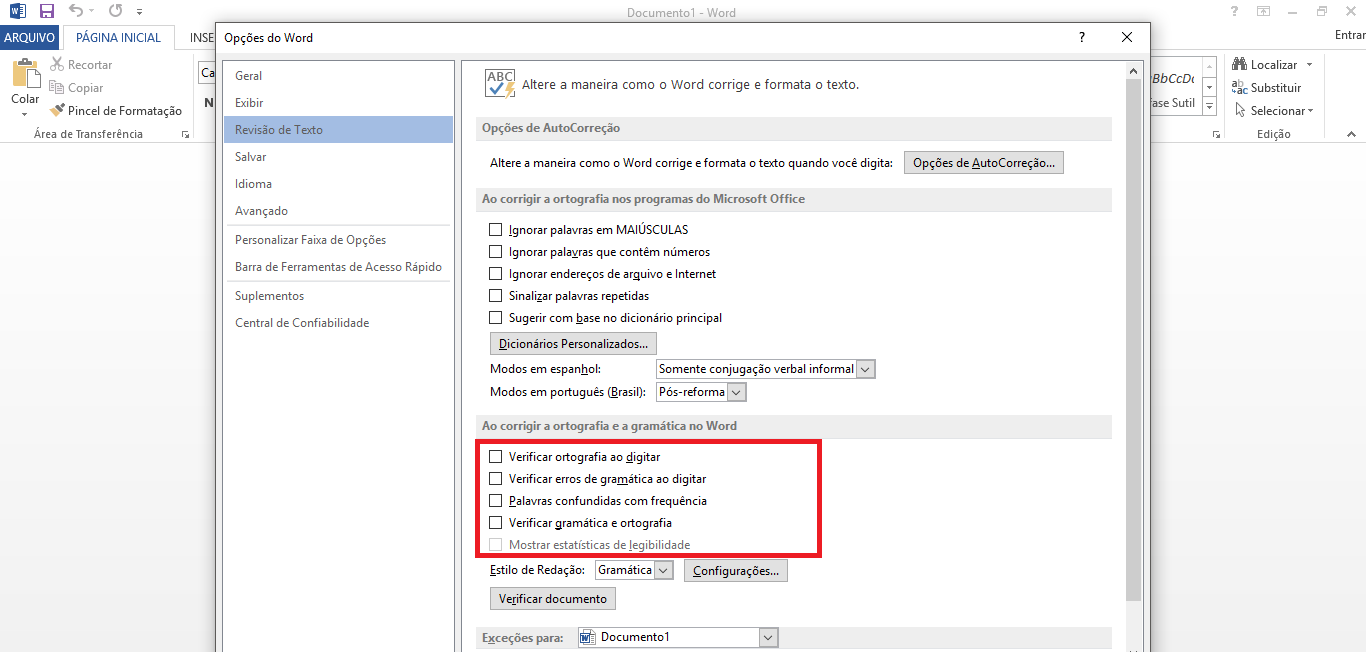
Task: Undo the last action
Action: pyautogui.click(x=76, y=12)
